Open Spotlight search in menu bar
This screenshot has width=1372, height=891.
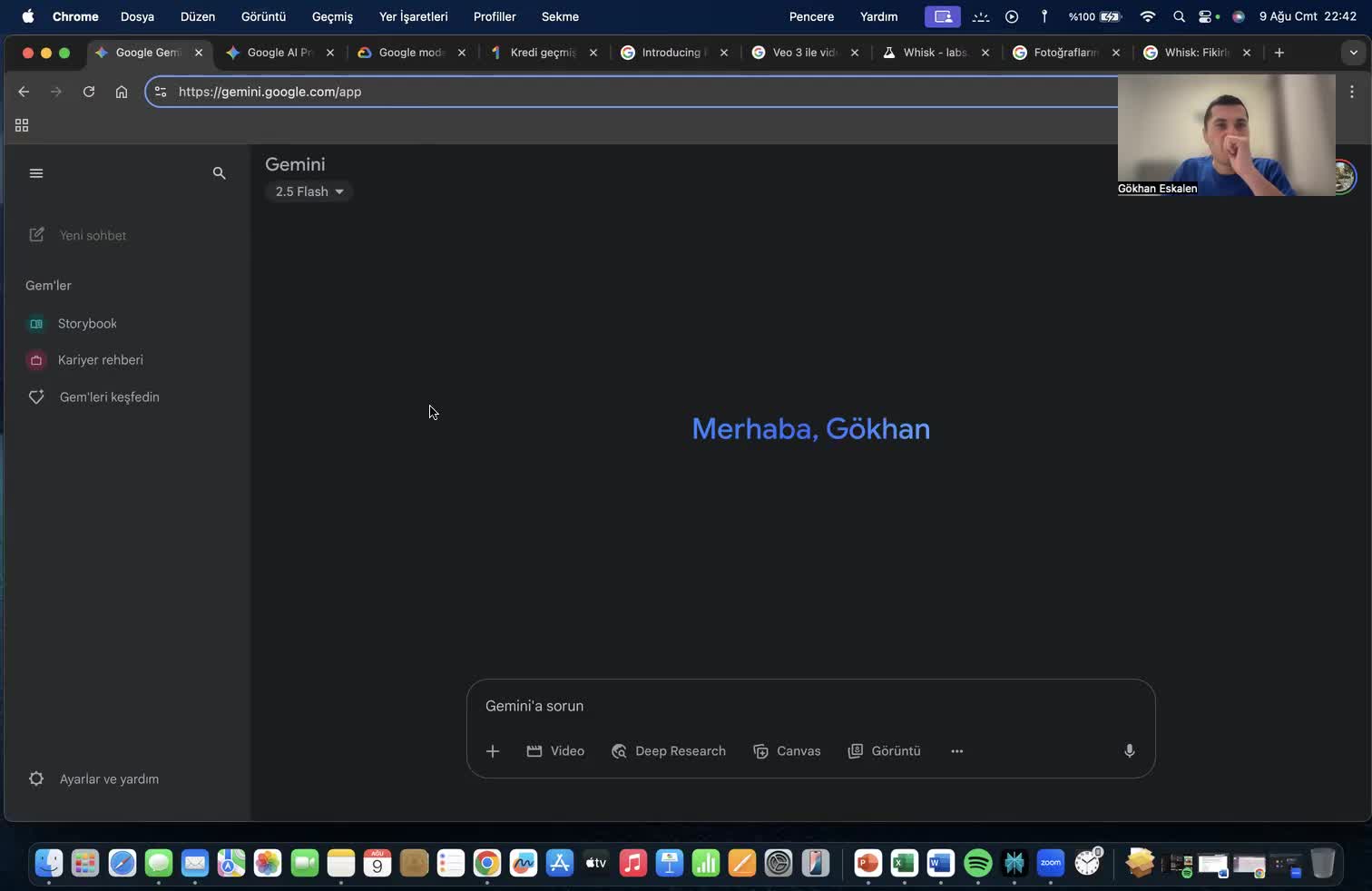[1179, 16]
